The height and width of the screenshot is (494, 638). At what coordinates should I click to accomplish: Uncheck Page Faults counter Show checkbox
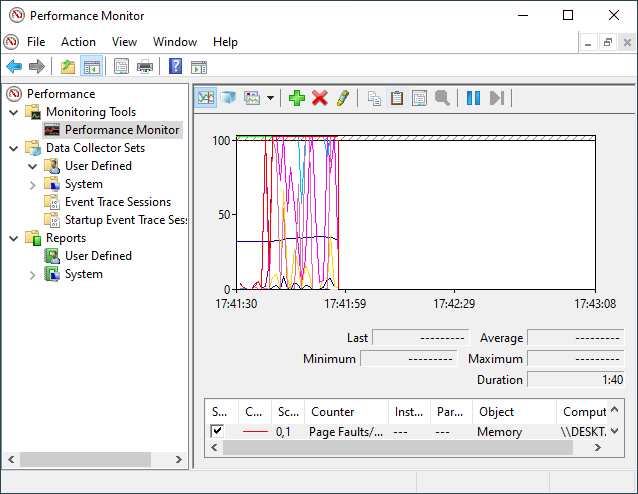click(217, 431)
